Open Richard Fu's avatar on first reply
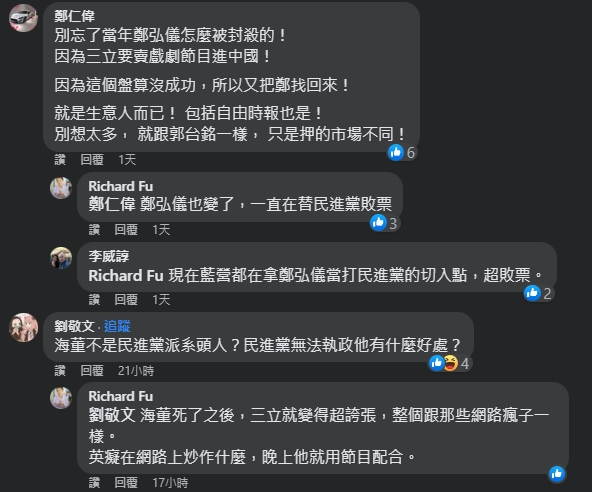 61,188
